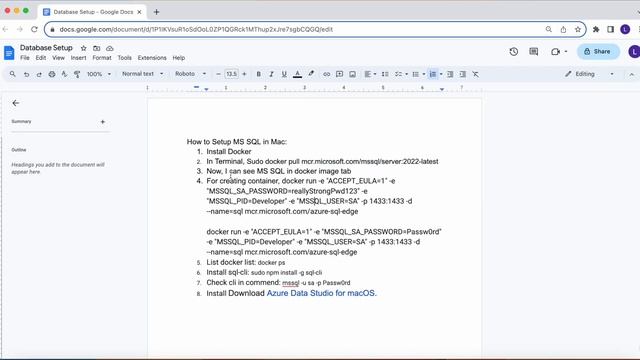Add a comment from toolbar
Viewport: 640px width, 360px height.
[x=339, y=74]
